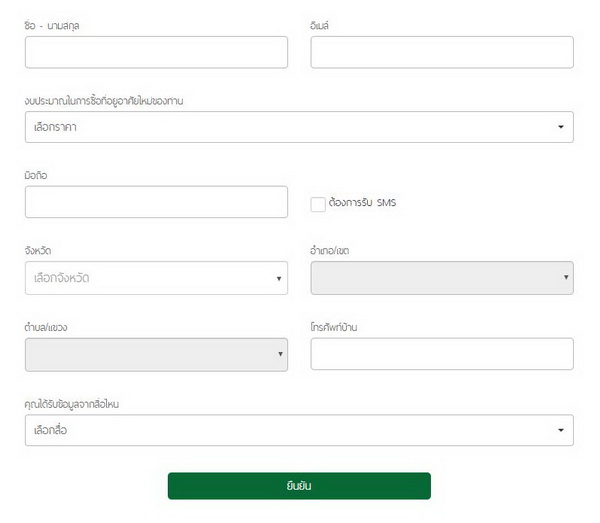Expand the เลือกจังหวัด province dropdown
Image resolution: width=600 pixels, height=523 pixels.
pyautogui.click(x=156, y=278)
